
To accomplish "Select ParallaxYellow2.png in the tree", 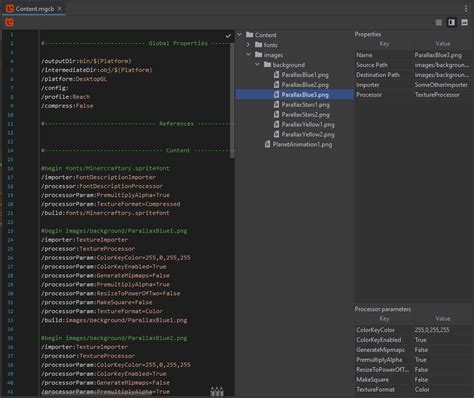I will tap(308, 135).
